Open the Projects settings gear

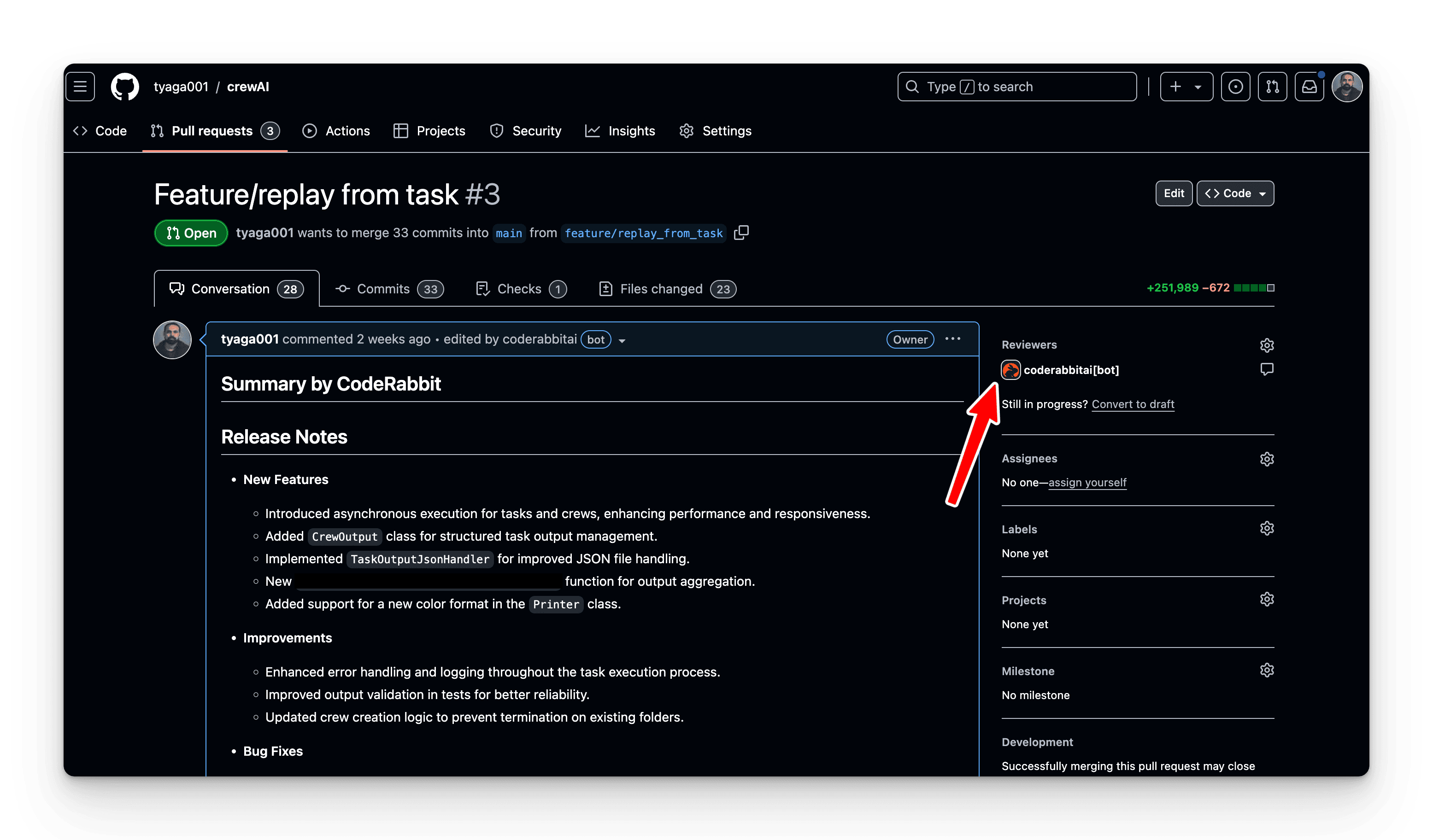(1267, 599)
